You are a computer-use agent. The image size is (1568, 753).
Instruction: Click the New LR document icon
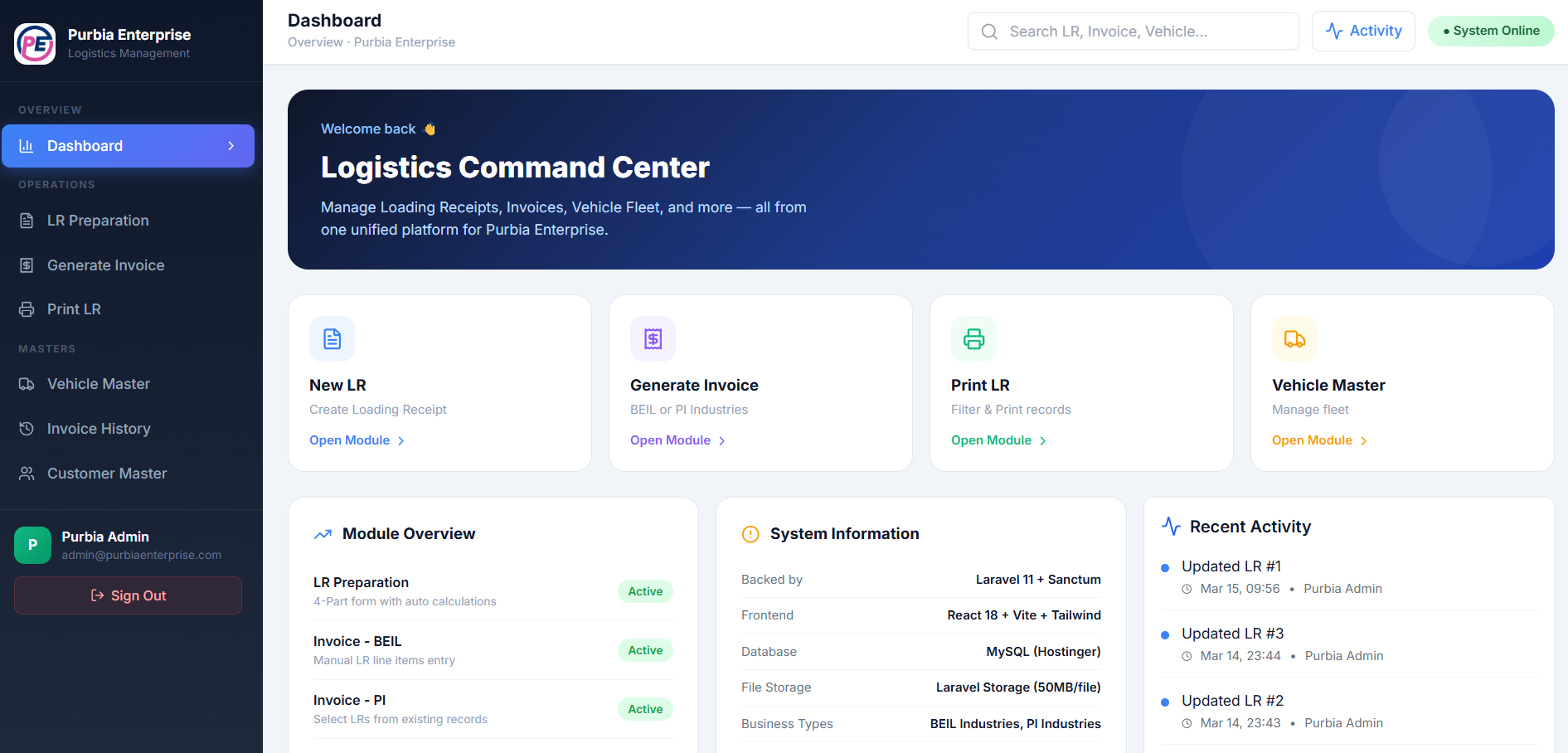[332, 339]
